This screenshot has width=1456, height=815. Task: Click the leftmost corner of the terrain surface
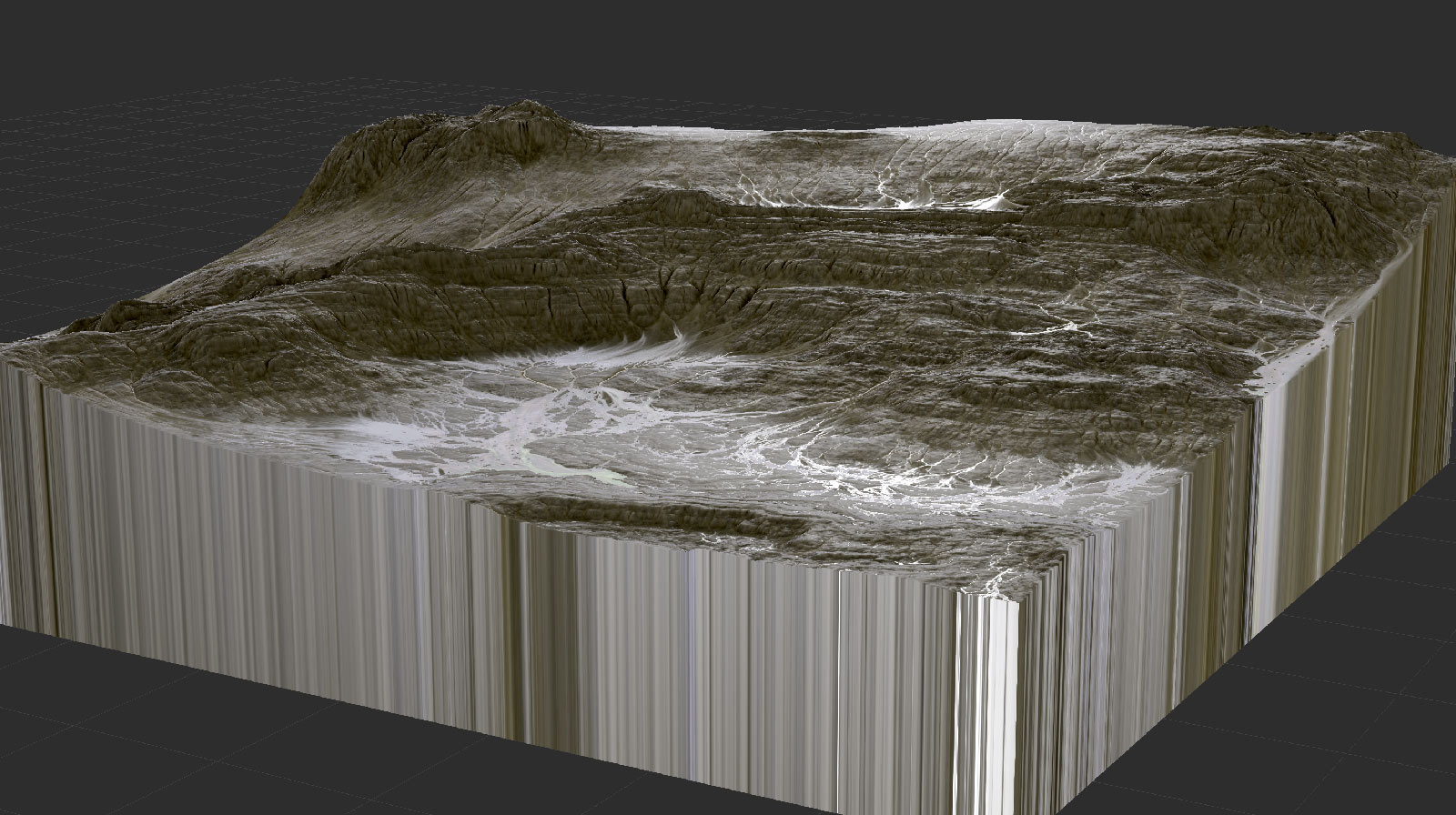pyautogui.click(x=11, y=347)
